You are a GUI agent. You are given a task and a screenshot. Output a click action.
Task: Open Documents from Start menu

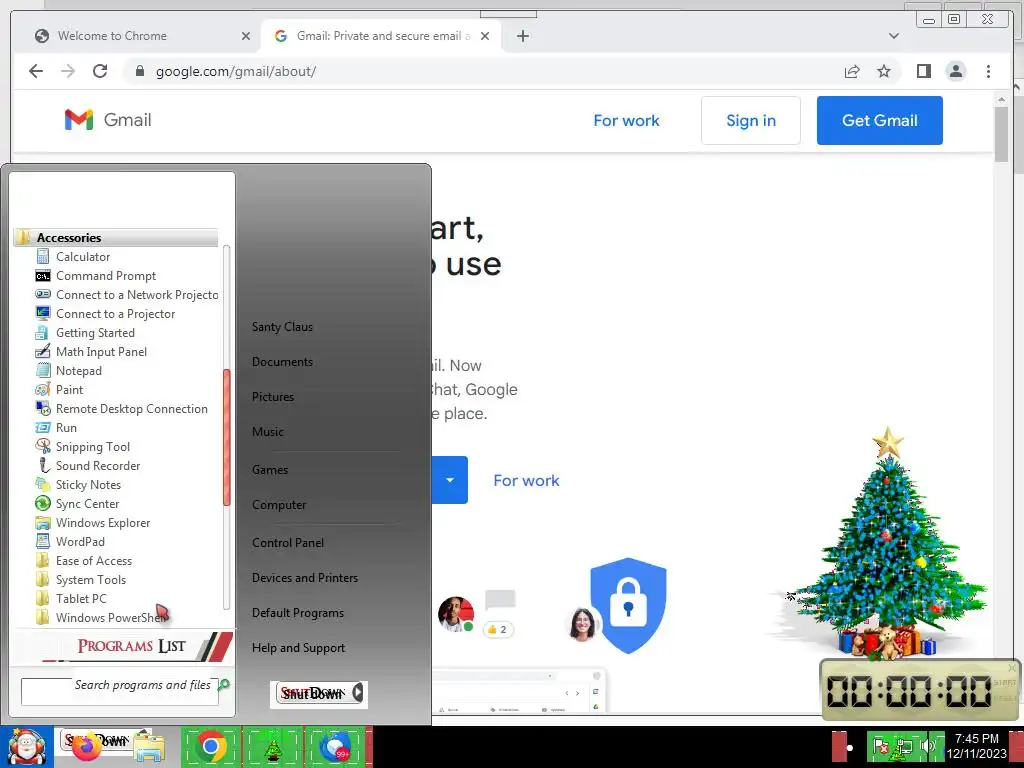point(282,362)
